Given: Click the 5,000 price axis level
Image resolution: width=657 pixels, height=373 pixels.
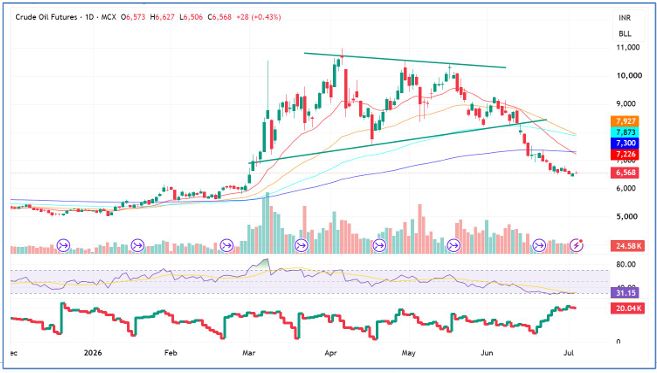Looking at the screenshot, I should [x=626, y=217].
